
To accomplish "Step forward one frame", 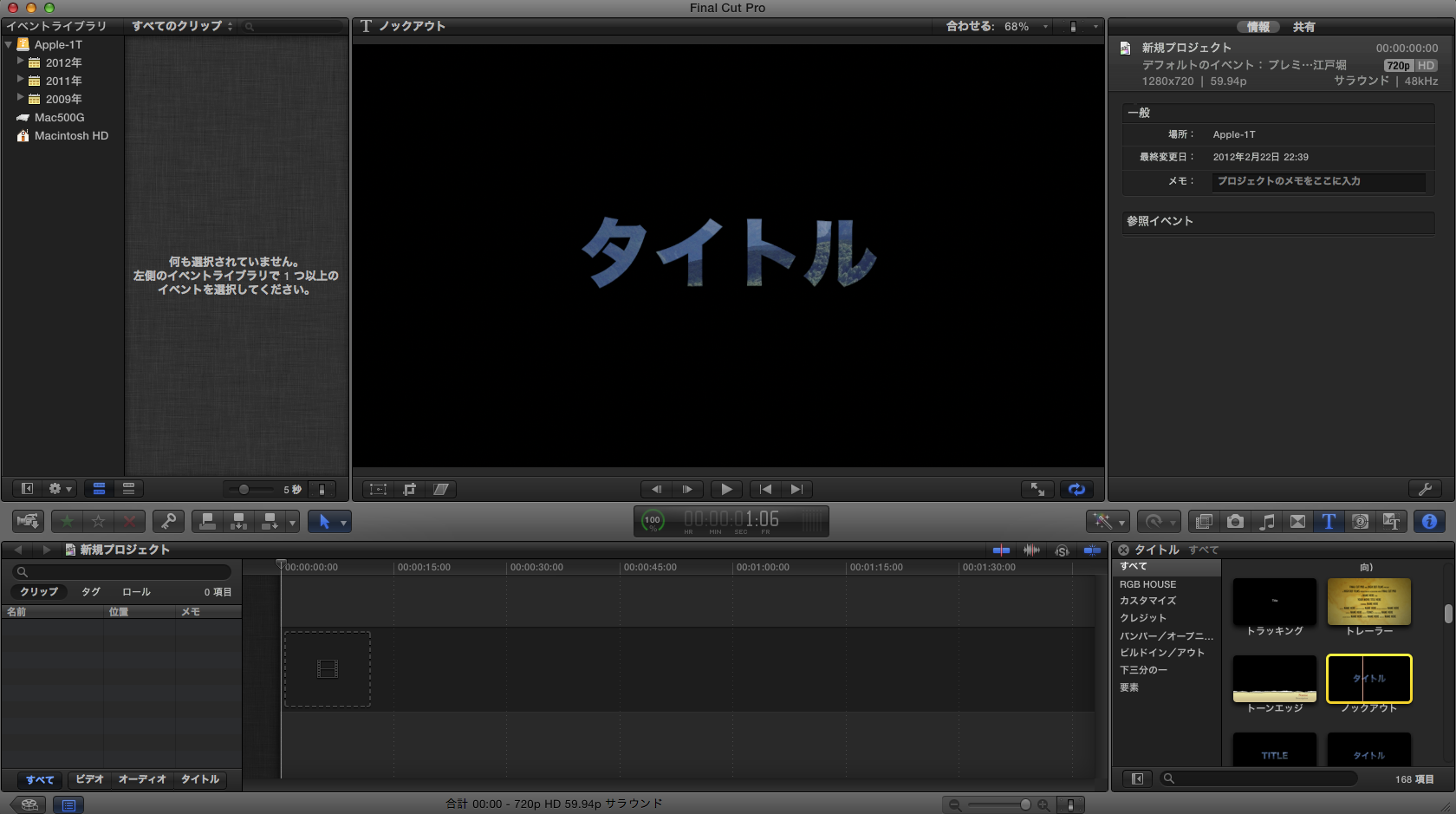I will click(687, 489).
